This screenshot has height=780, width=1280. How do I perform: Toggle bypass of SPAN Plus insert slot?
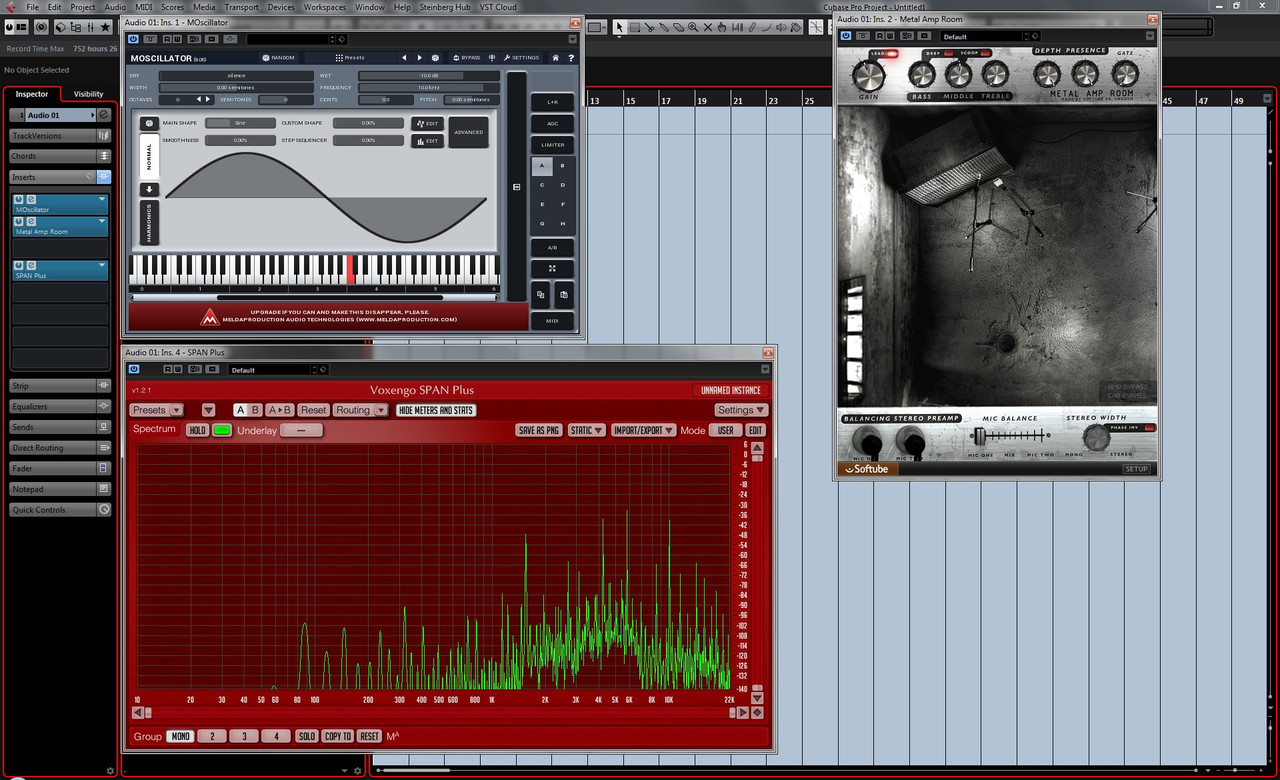[x=19, y=265]
